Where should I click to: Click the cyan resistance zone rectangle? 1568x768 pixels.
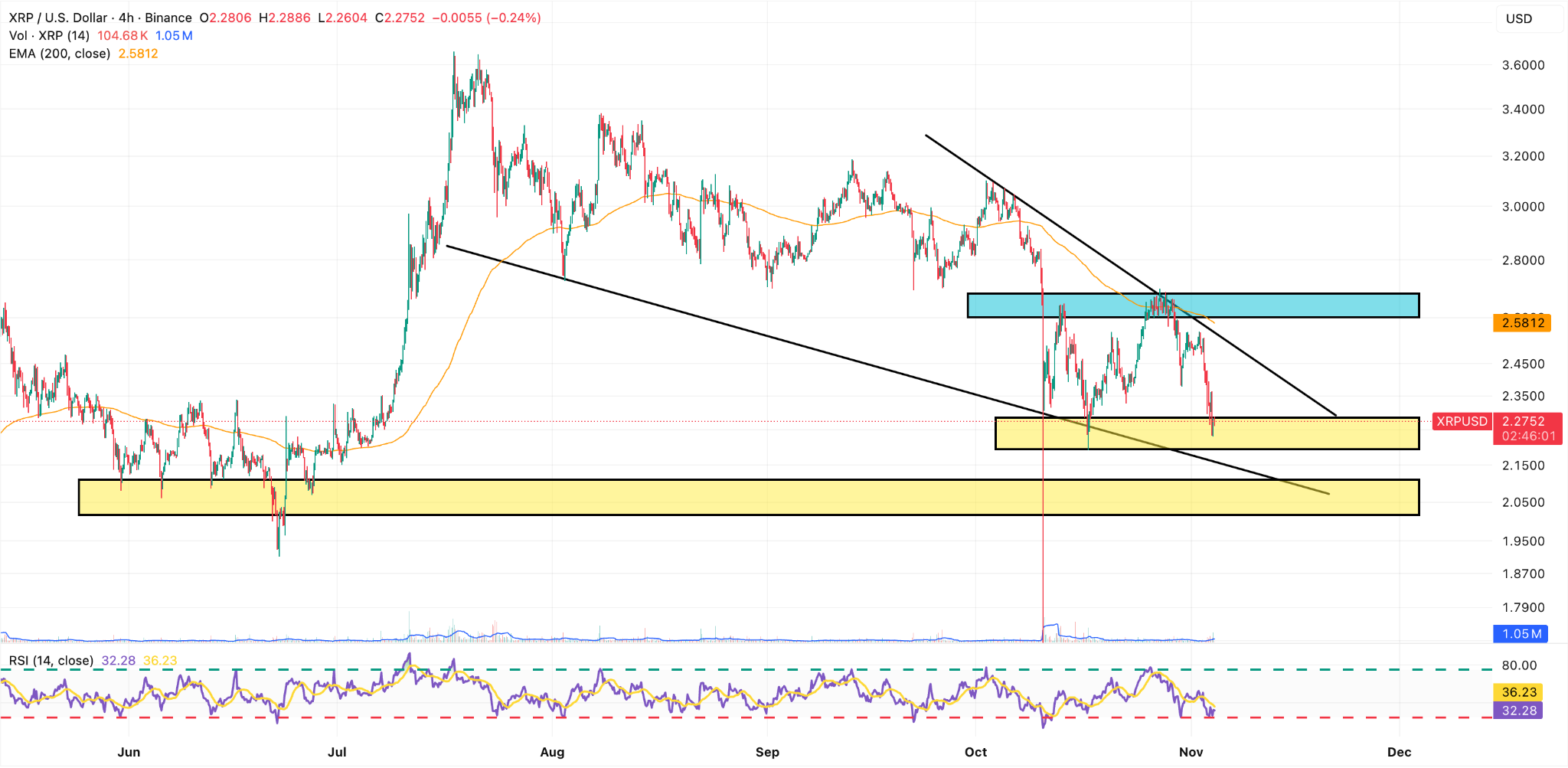pos(1302,306)
